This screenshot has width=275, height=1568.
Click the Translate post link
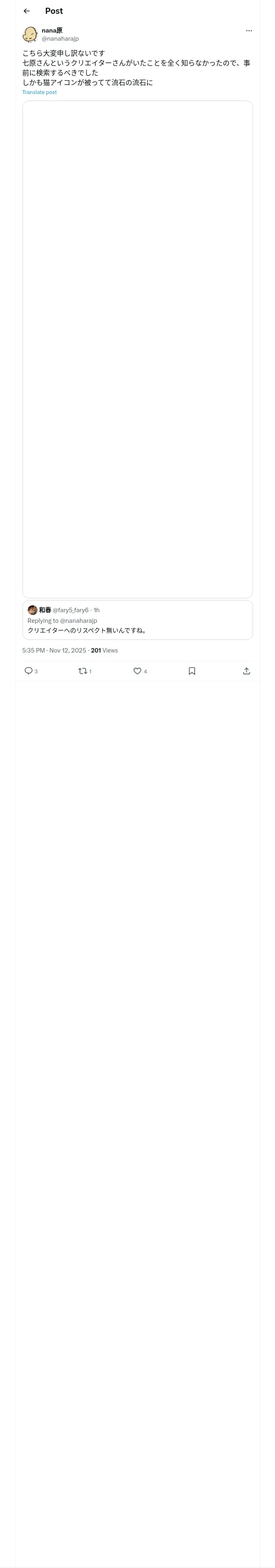coord(39,92)
